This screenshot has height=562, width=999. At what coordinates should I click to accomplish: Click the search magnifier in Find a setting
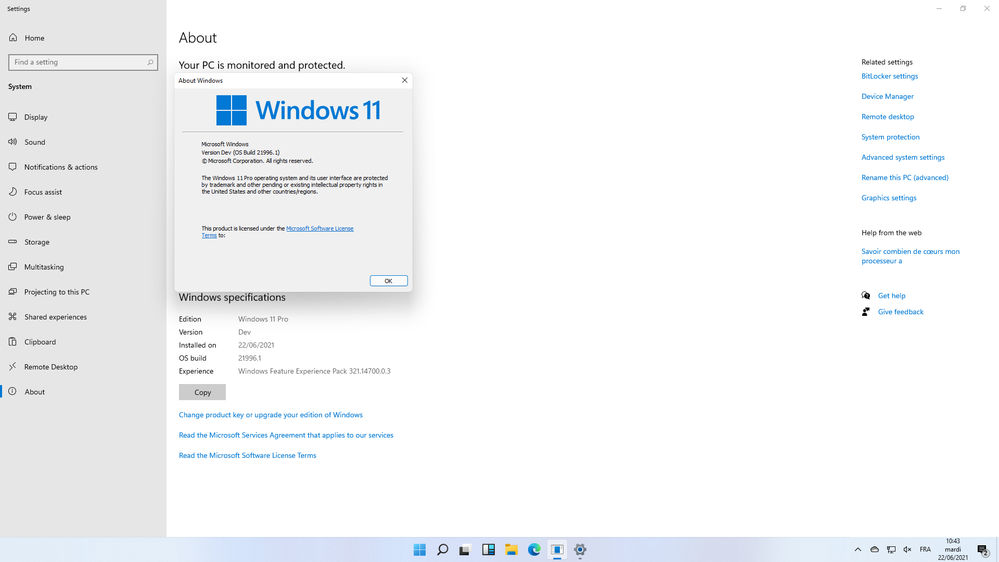pyautogui.click(x=150, y=62)
